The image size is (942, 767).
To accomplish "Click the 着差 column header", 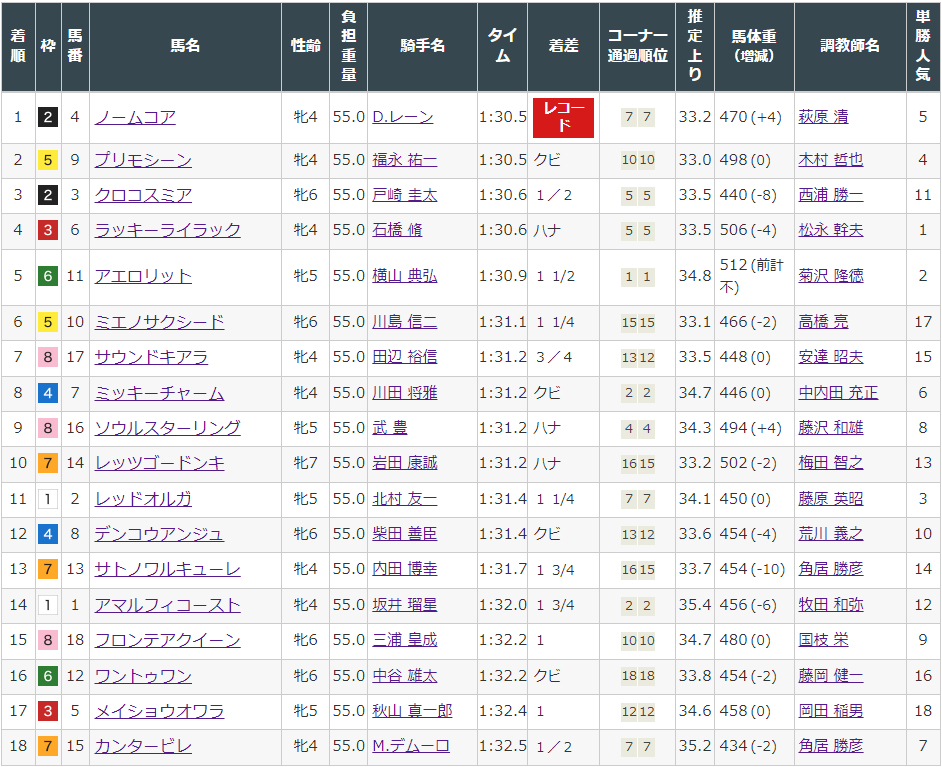I will click(x=564, y=46).
